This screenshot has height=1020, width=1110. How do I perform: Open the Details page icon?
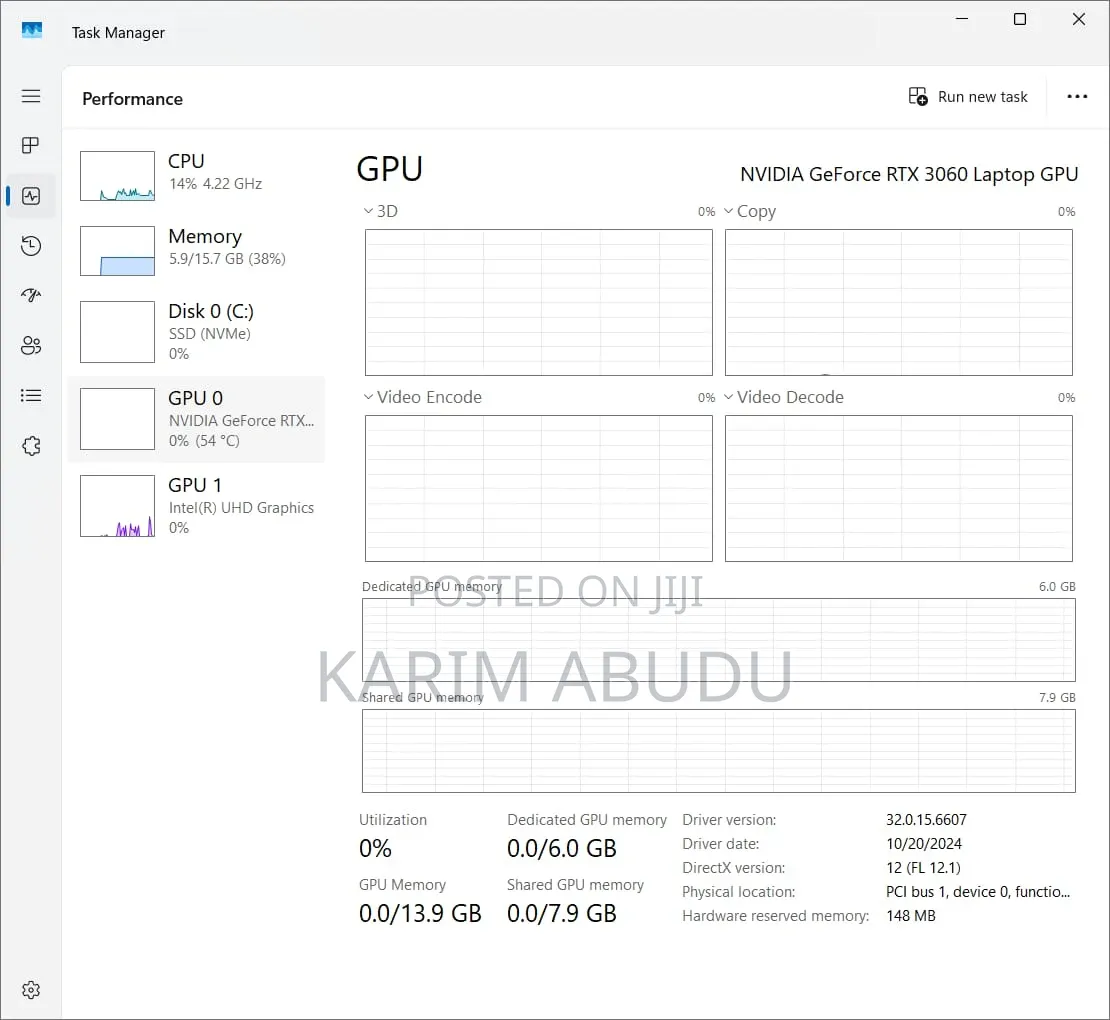tap(30, 396)
